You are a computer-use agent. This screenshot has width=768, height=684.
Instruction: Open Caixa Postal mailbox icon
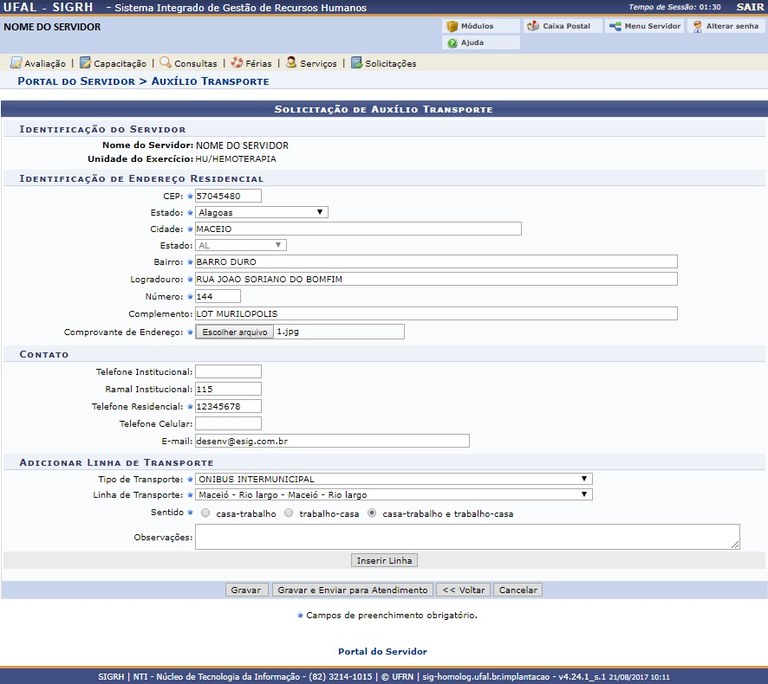(534, 26)
